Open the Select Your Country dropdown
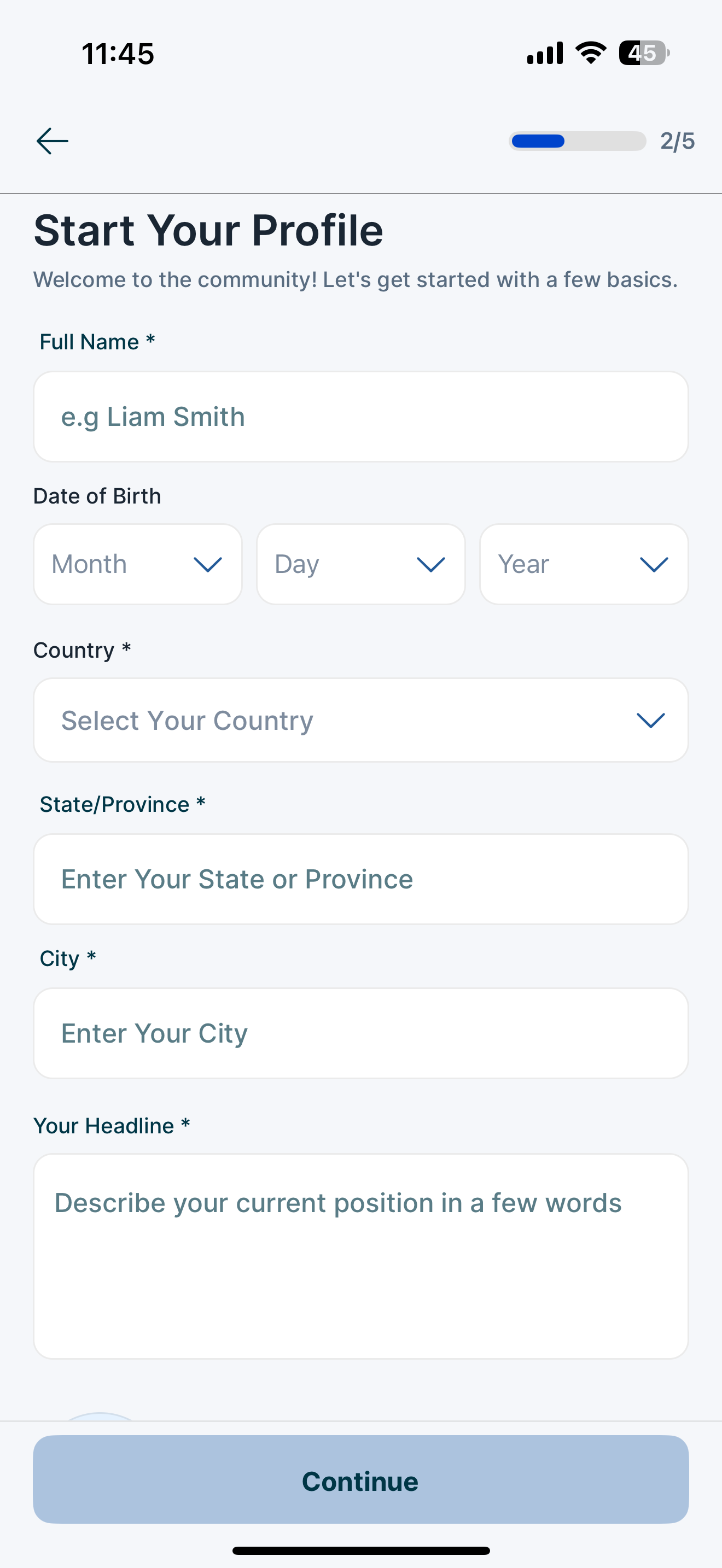Viewport: 722px width, 1568px height. [360, 720]
